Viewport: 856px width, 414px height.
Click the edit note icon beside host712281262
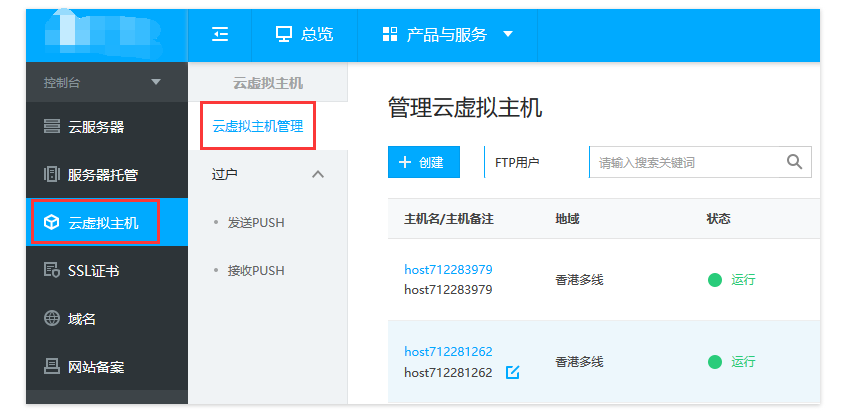(513, 373)
